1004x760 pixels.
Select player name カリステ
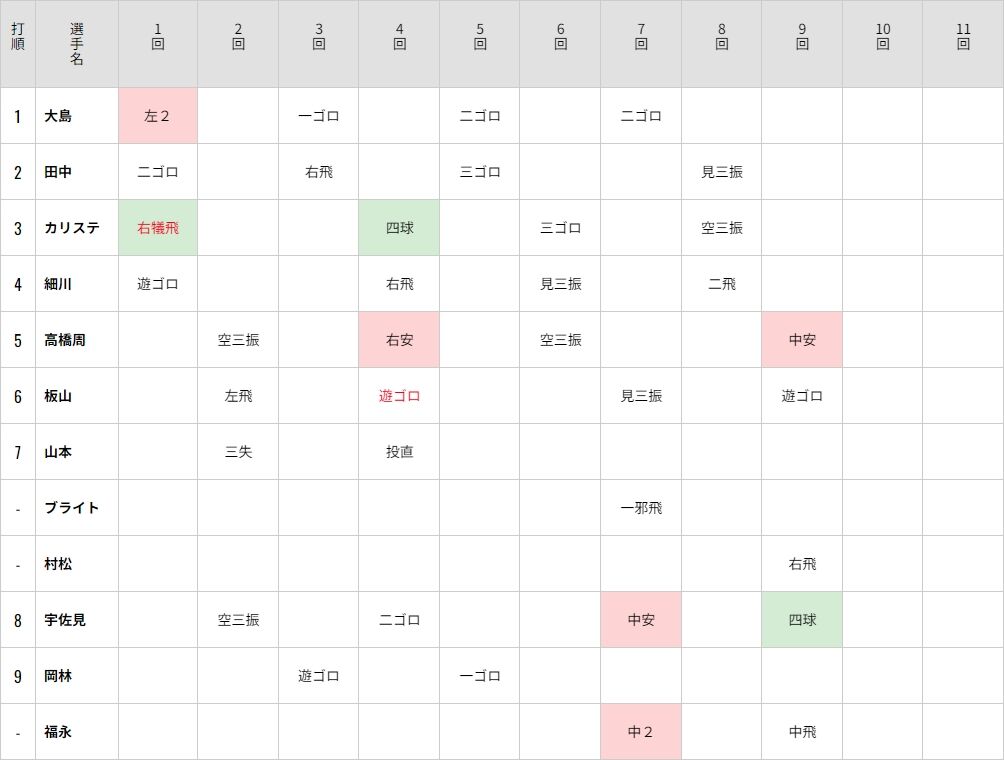click(72, 228)
